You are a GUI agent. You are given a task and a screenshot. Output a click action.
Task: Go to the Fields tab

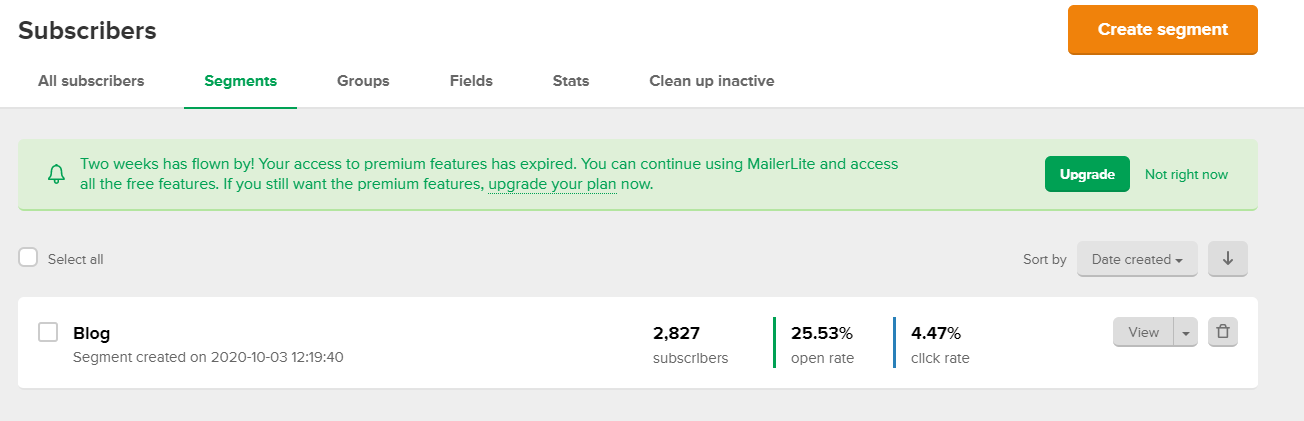point(471,81)
